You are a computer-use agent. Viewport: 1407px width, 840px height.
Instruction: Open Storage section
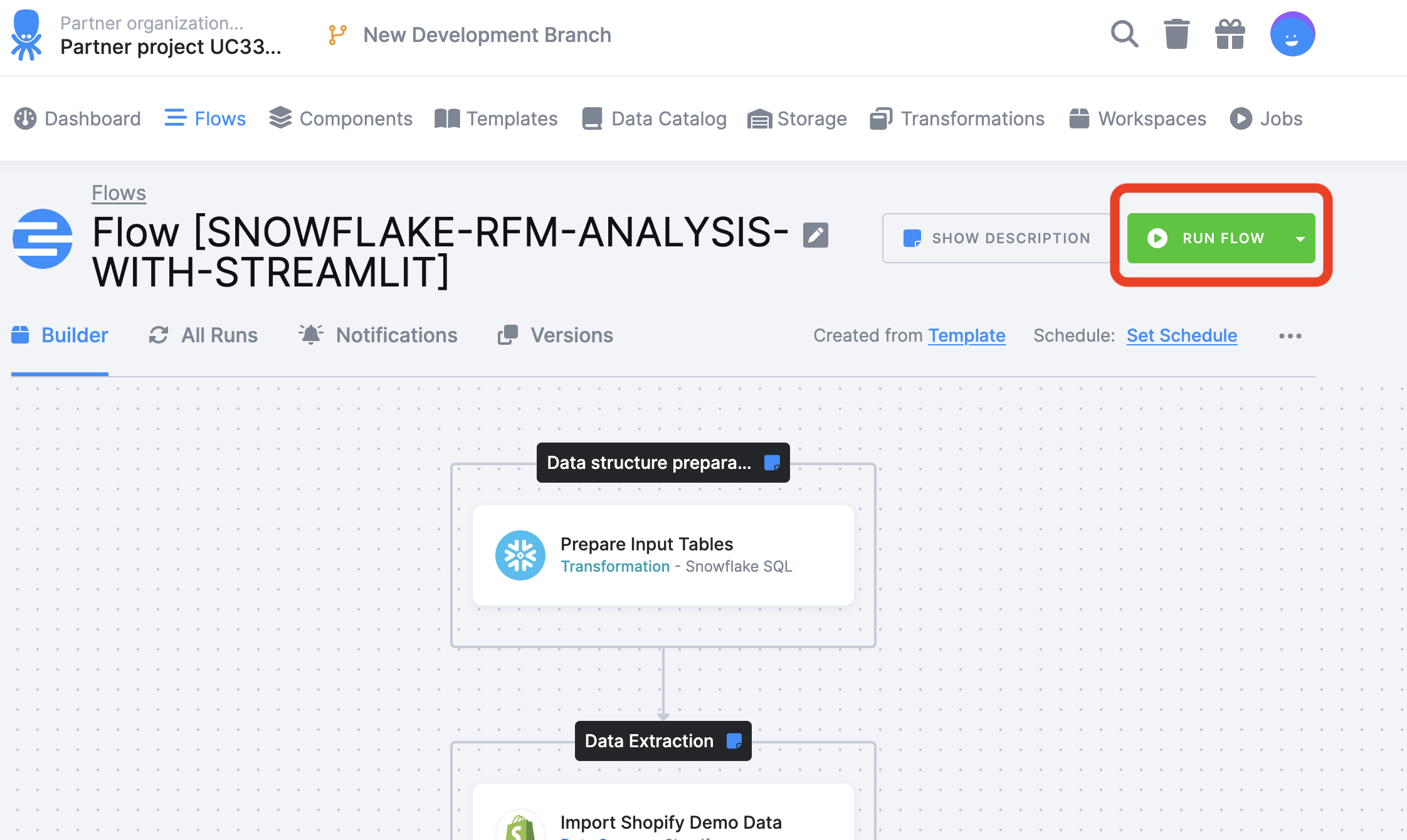point(798,118)
